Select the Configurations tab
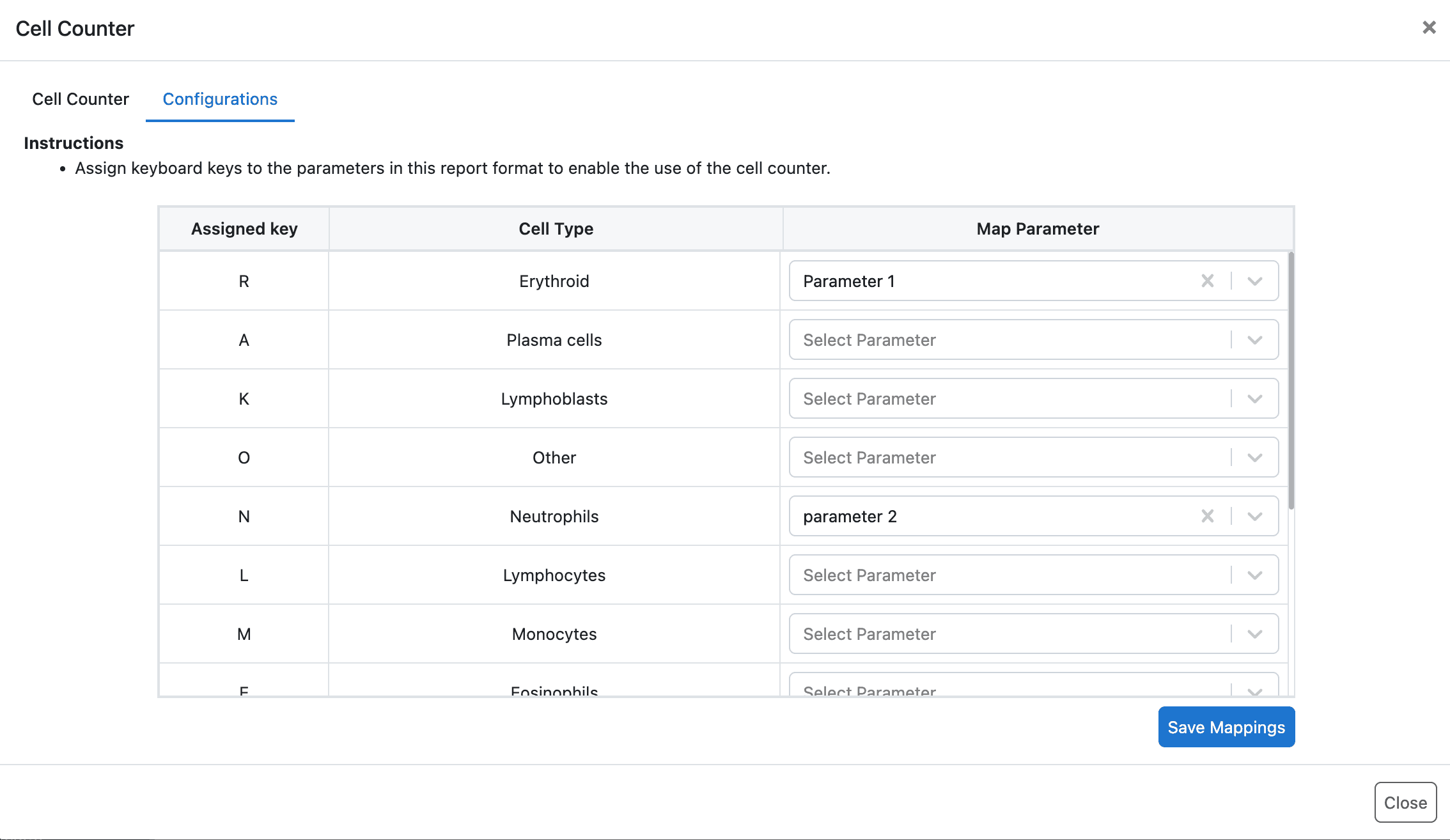Image resolution: width=1450 pixels, height=840 pixels. point(220,99)
